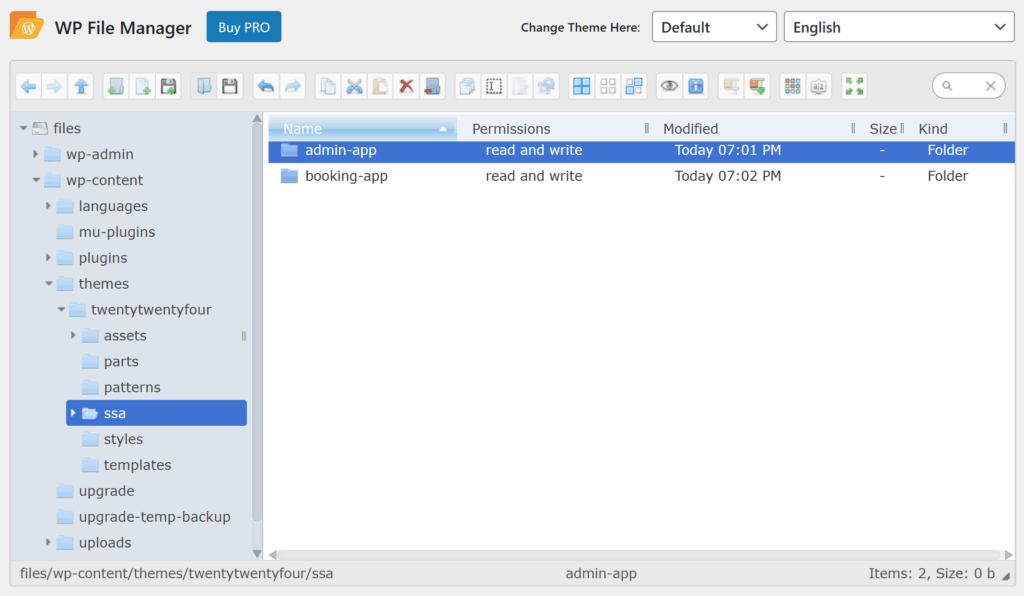Toggle fullscreen mode with the green arrows icon
Viewport: 1024px width, 596px height.
pos(854,86)
